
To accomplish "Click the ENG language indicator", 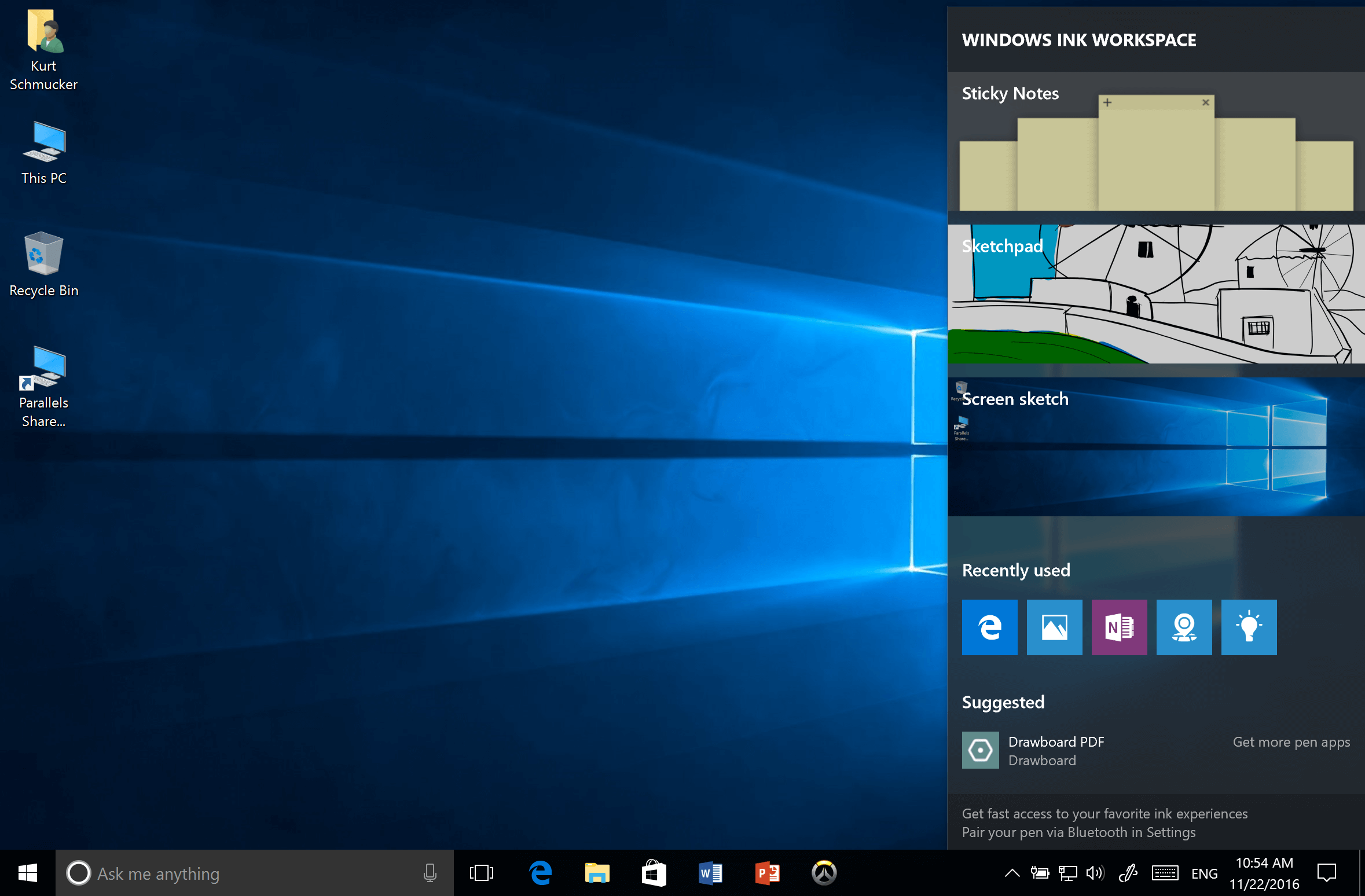I will click(1205, 873).
